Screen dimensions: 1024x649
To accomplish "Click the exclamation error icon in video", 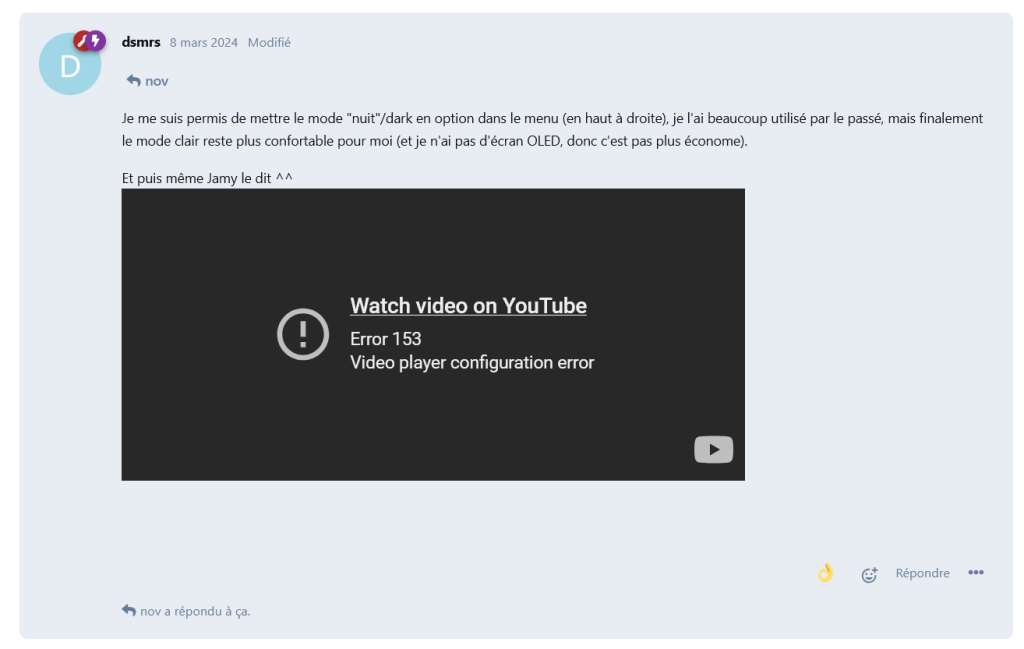I will tap(302, 334).
